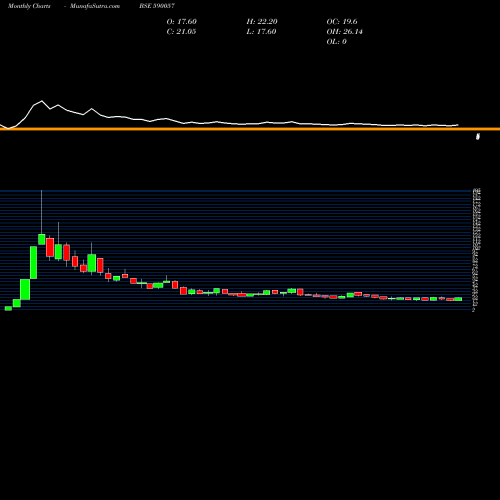Click the peak of the white indicator line
The height and width of the screenshot is (500, 500).
[42, 101]
